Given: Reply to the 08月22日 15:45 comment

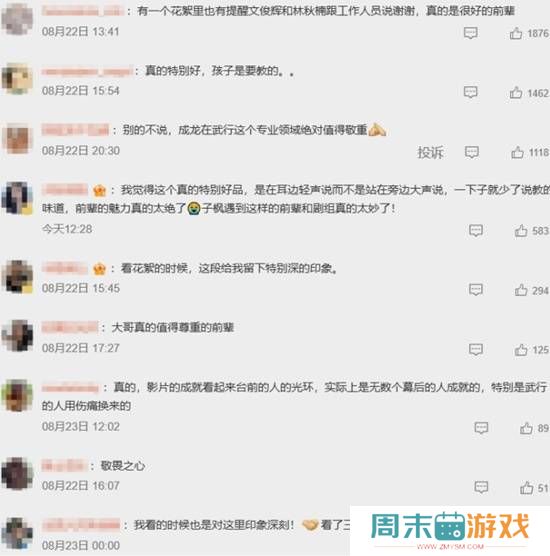Looking at the screenshot, I should click(x=476, y=290).
